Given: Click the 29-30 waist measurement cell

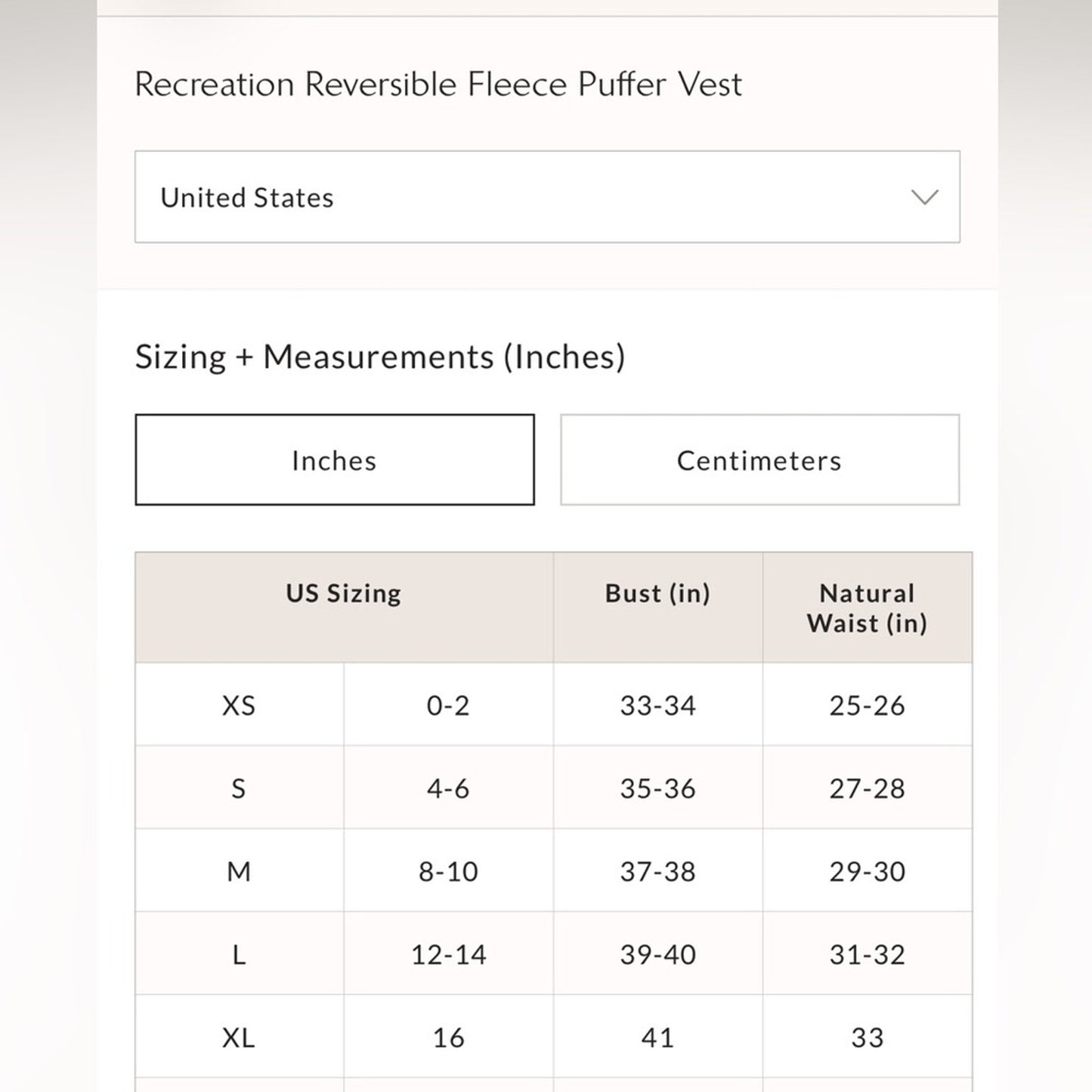Looking at the screenshot, I should coord(867,872).
